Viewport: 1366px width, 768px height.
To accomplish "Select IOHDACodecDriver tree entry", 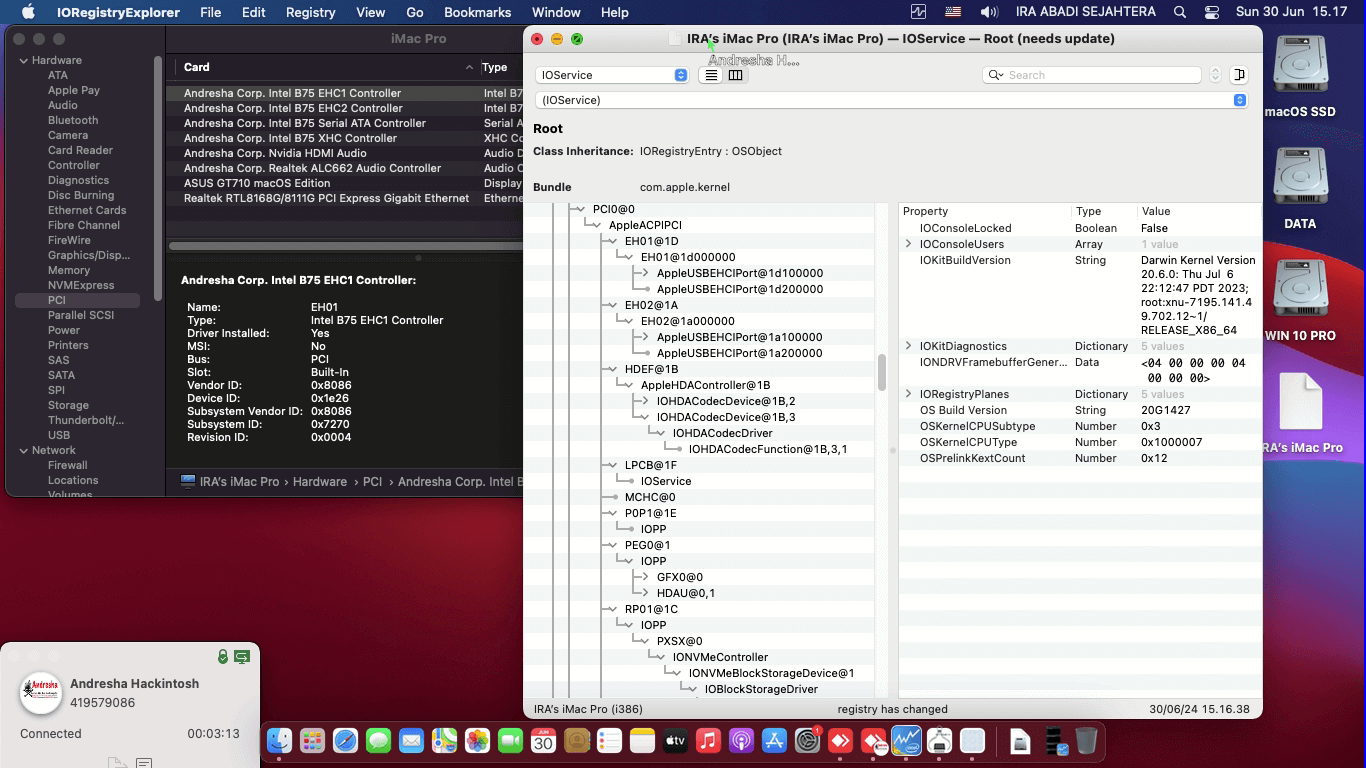I will click(x=722, y=433).
